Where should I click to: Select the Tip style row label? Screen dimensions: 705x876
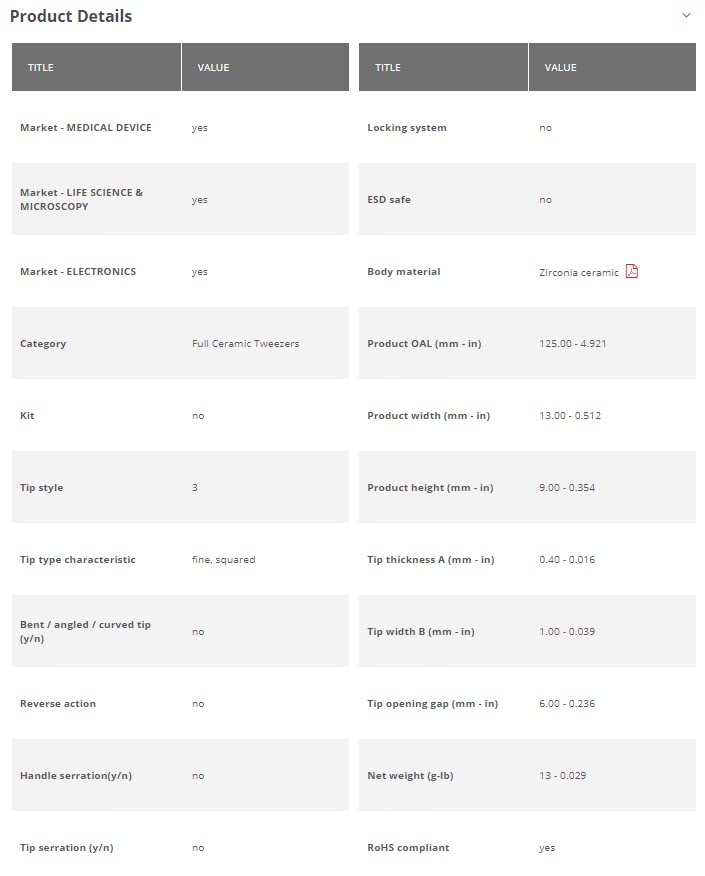point(41,488)
